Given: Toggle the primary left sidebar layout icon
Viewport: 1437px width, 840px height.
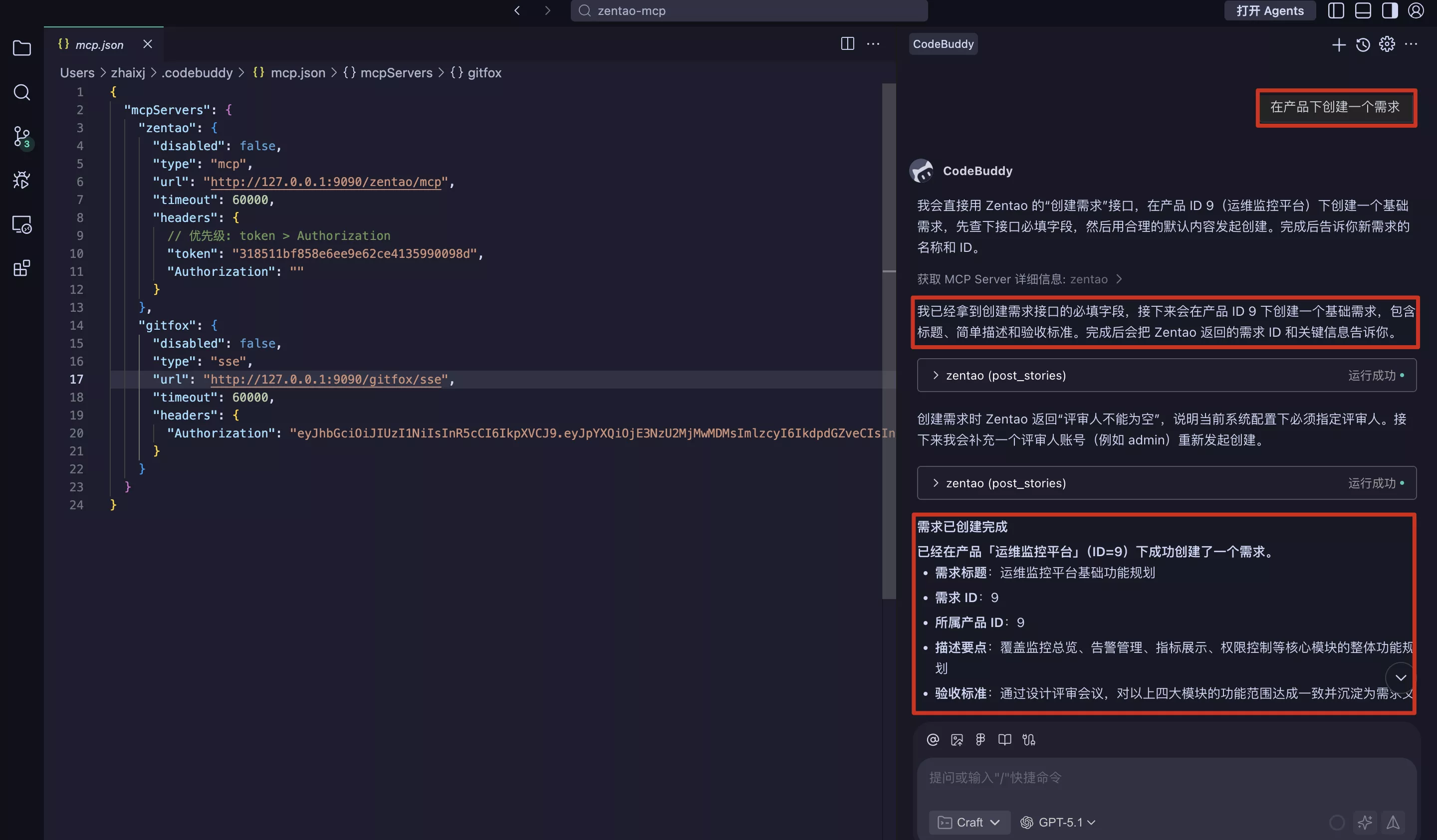Looking at the screenshot, I should pyautogui.click(x=1336, y=11).
